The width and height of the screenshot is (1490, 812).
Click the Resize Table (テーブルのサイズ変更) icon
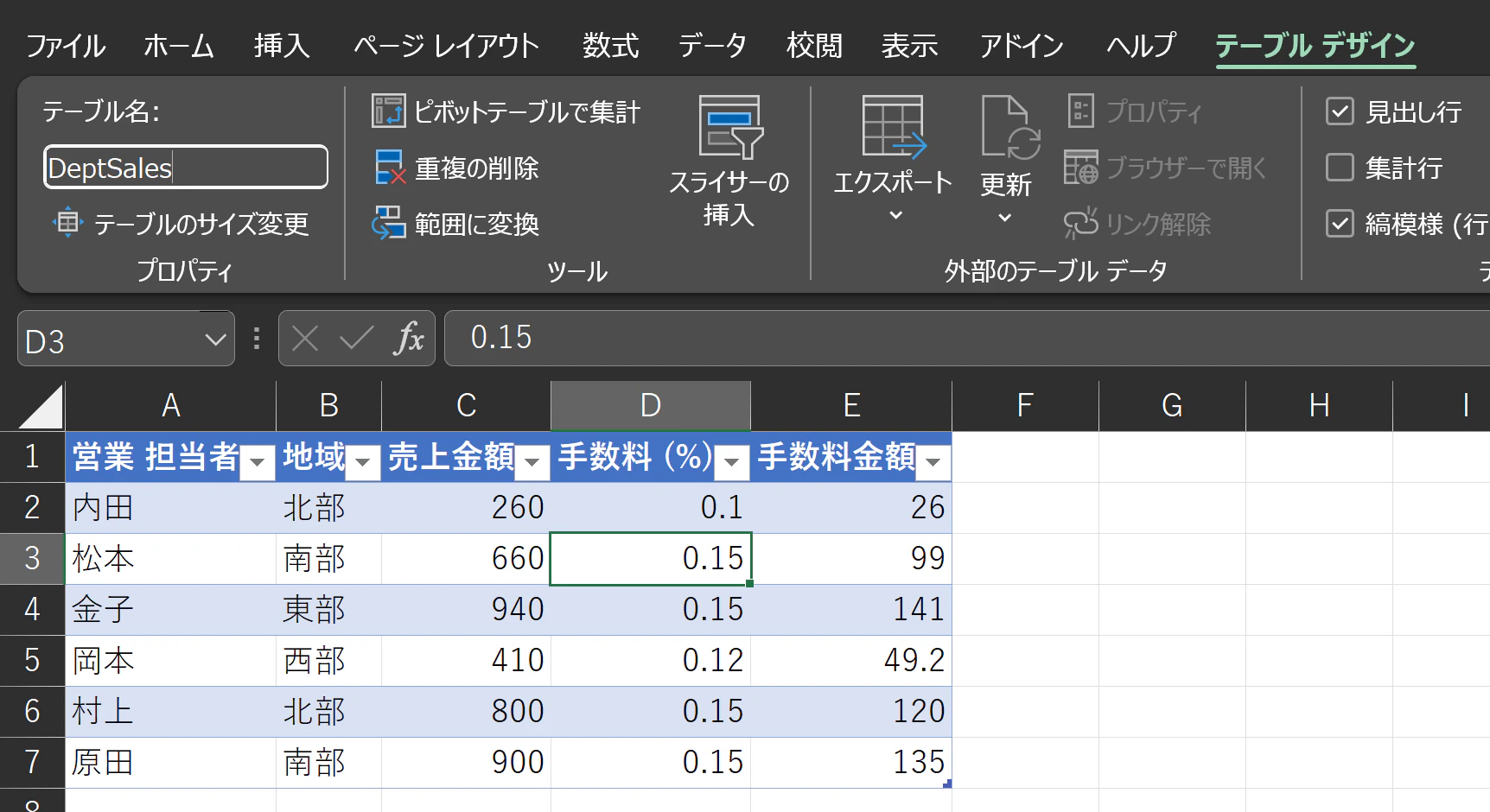click(67, 223)
